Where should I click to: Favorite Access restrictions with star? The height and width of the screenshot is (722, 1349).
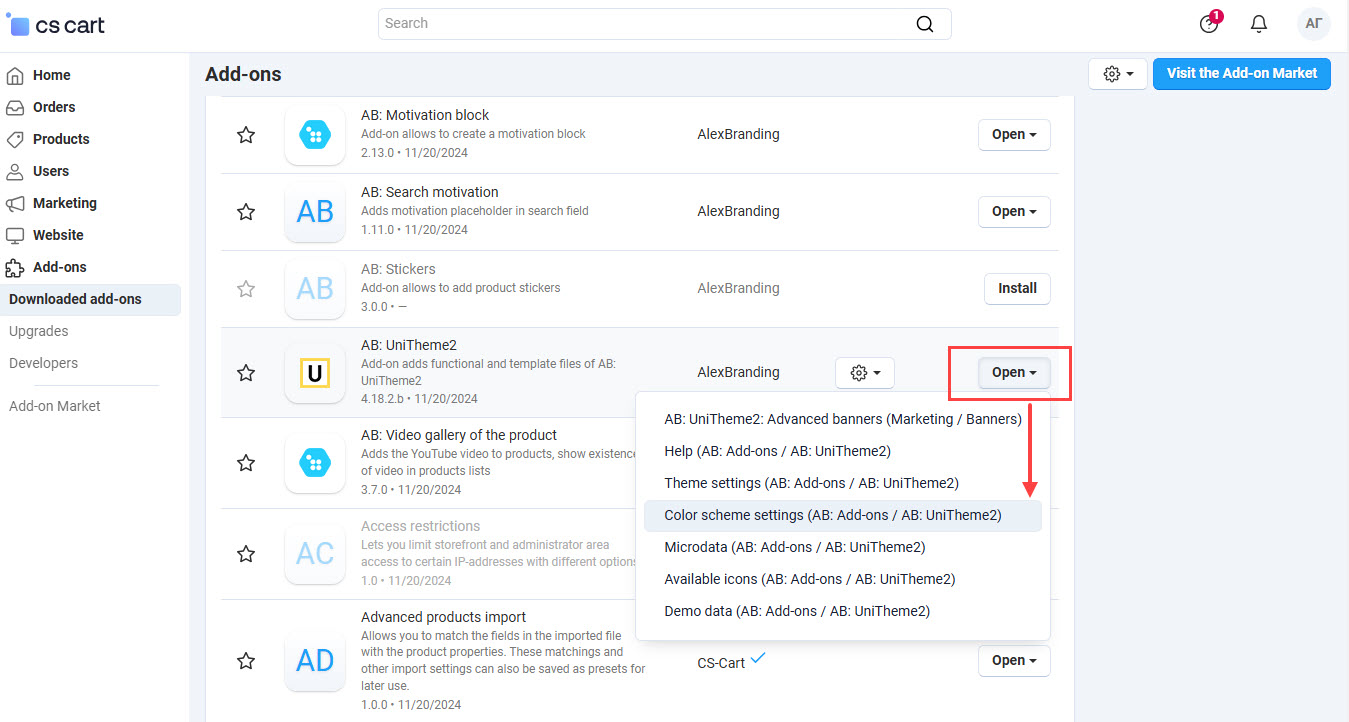click(245, 553)
